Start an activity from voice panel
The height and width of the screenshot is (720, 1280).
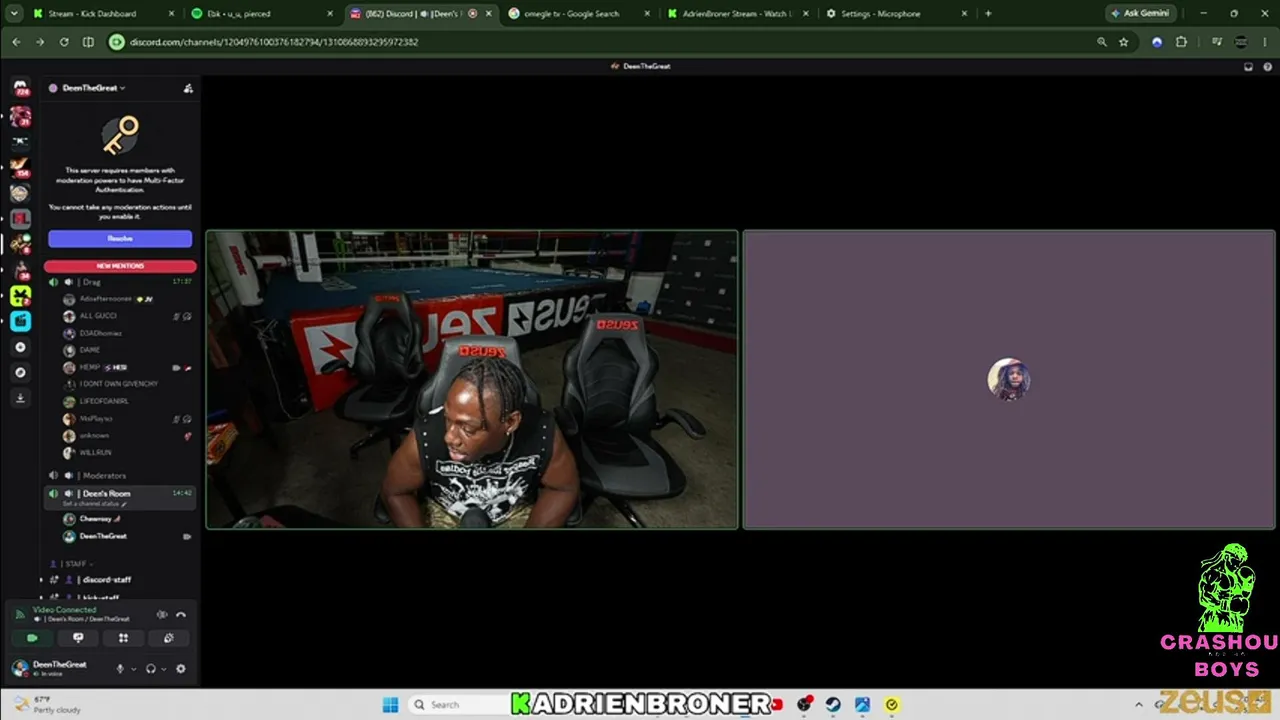click(123, 638)
